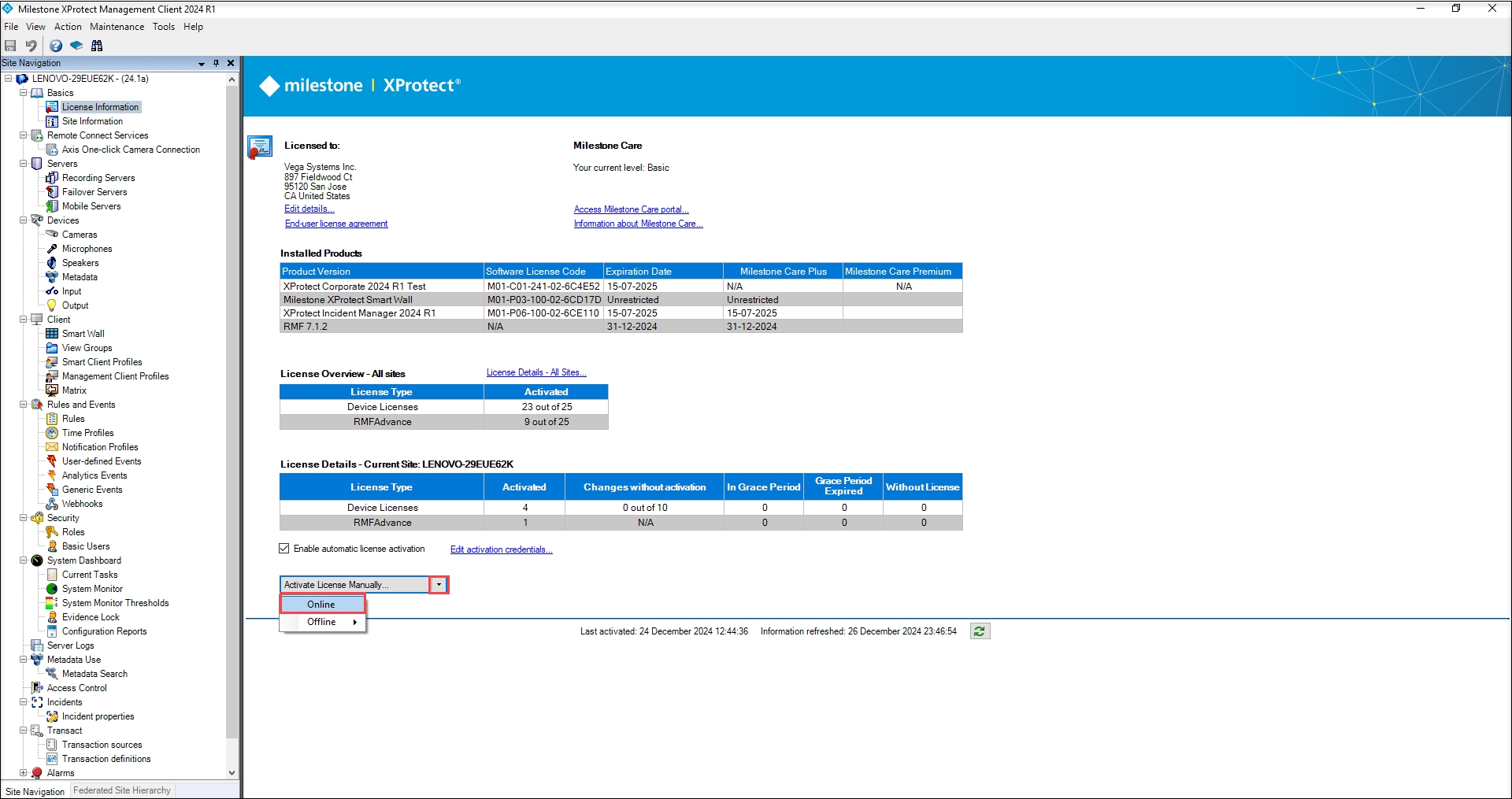Open the Access Milestone Care portal link

coord(631,209)
